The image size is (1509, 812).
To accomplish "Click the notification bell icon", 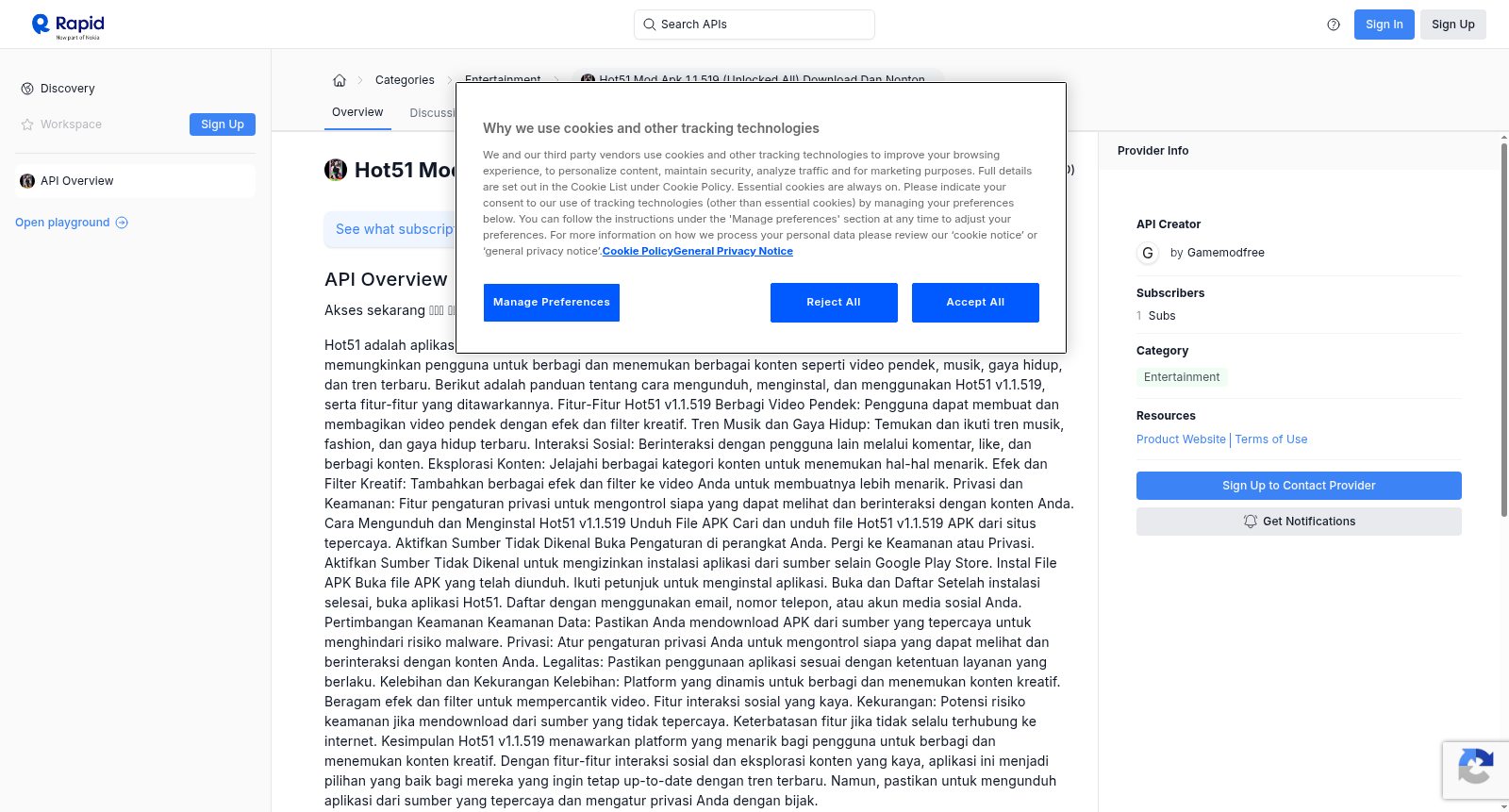I will [1251, 522].
